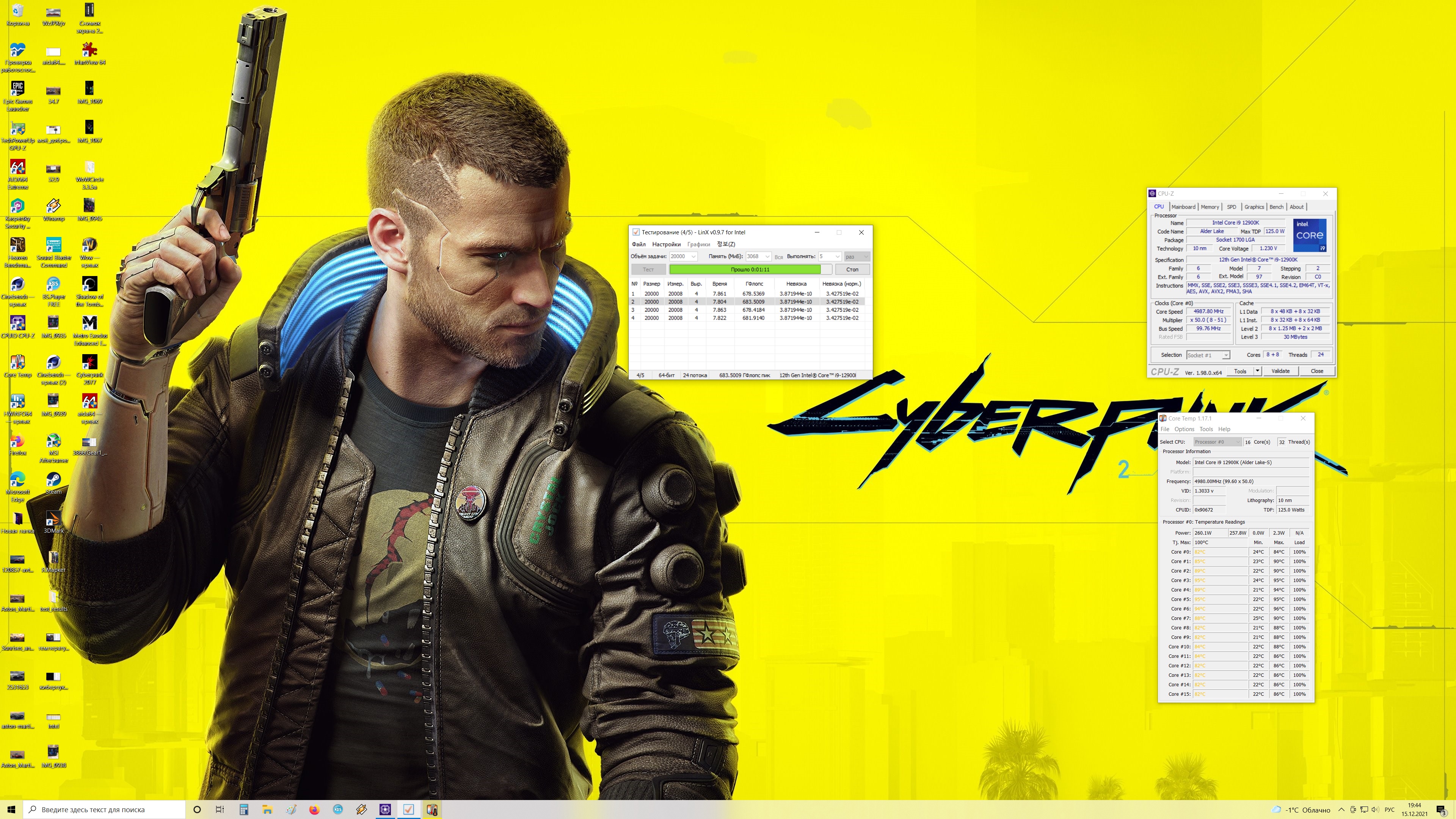
Task: Click Winamp icon in taskbar
Action: tap(361, 810)
